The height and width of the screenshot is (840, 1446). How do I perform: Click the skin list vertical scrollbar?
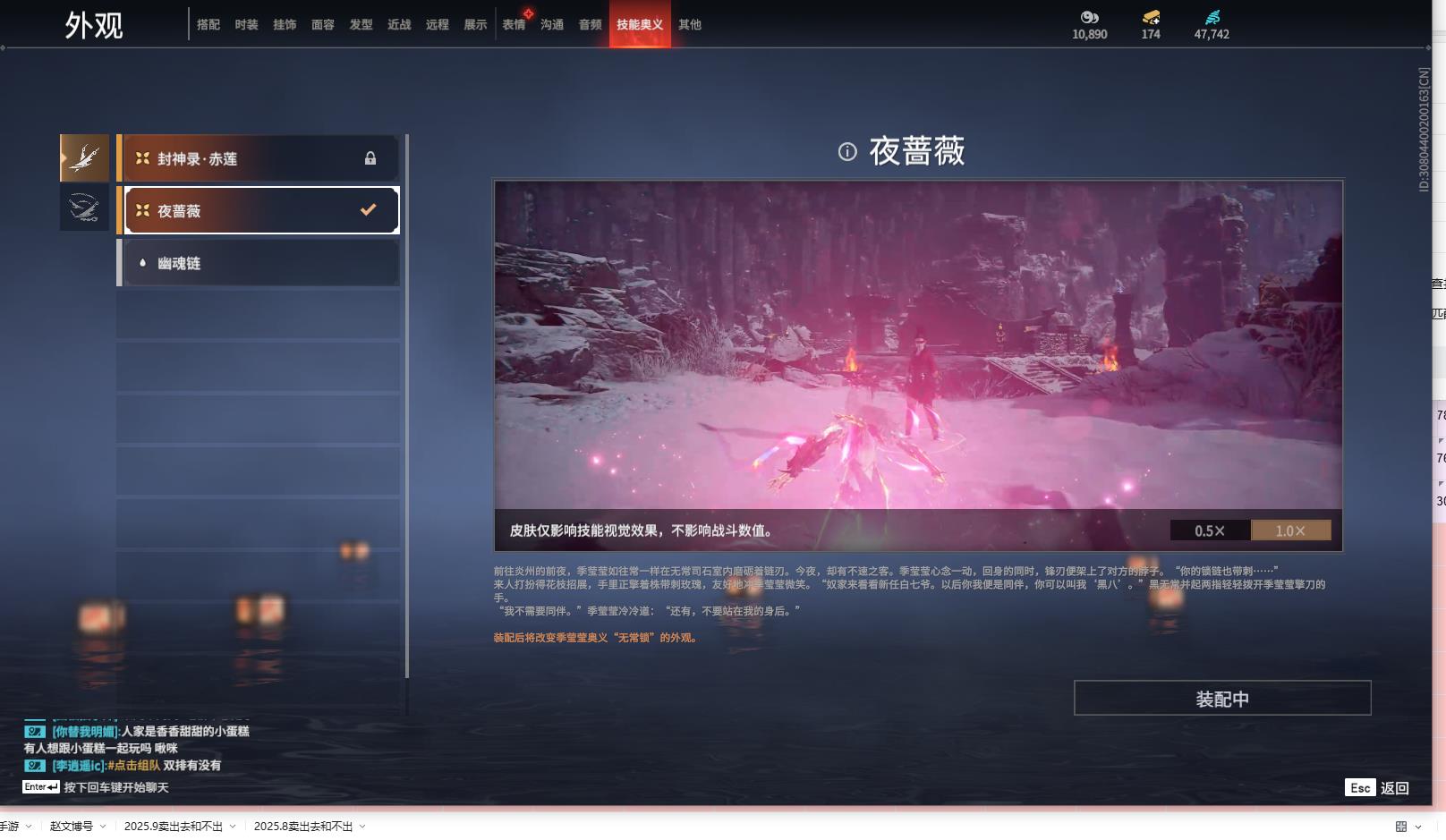pyautogui.click(x=407, y=406)
